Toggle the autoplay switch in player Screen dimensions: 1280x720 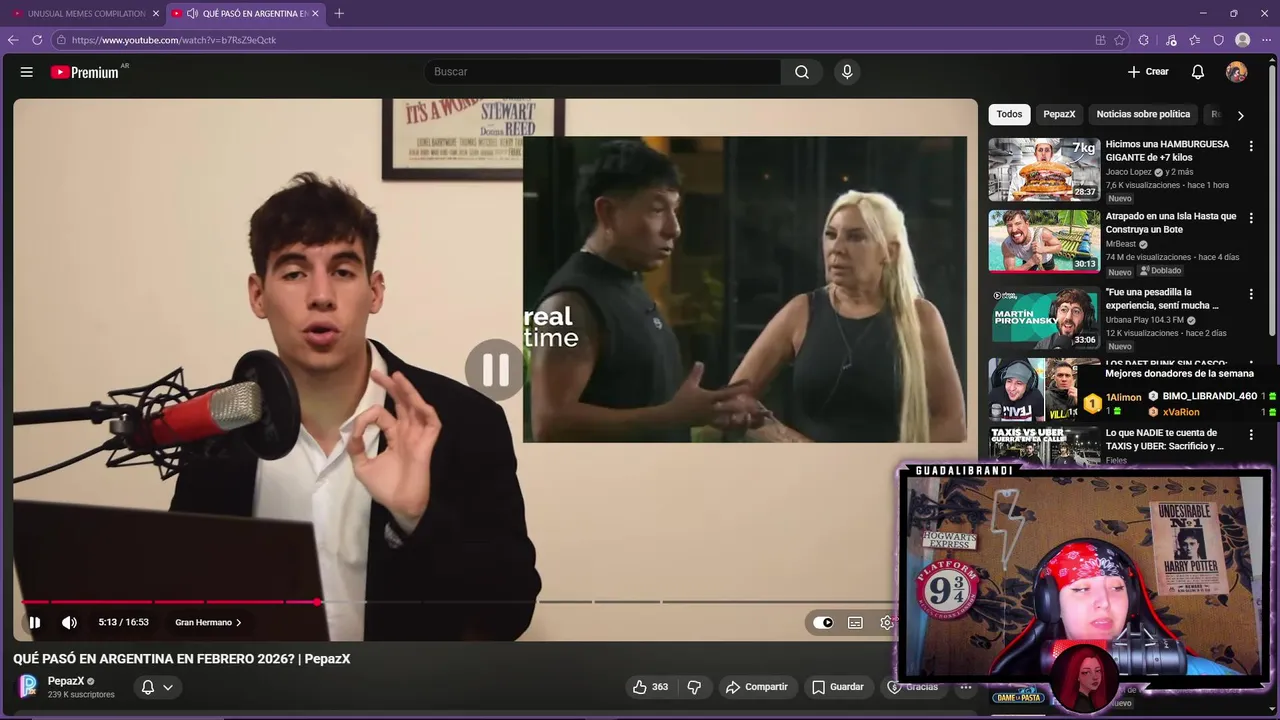823,622
